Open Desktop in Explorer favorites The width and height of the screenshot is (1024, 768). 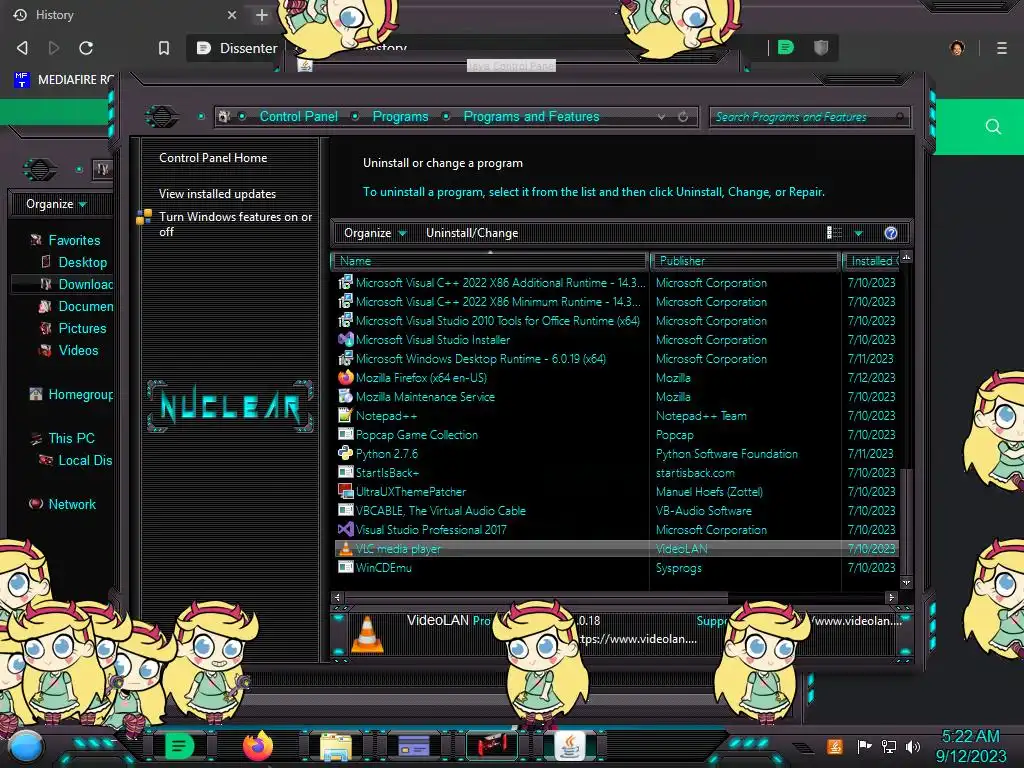point(82,262)
